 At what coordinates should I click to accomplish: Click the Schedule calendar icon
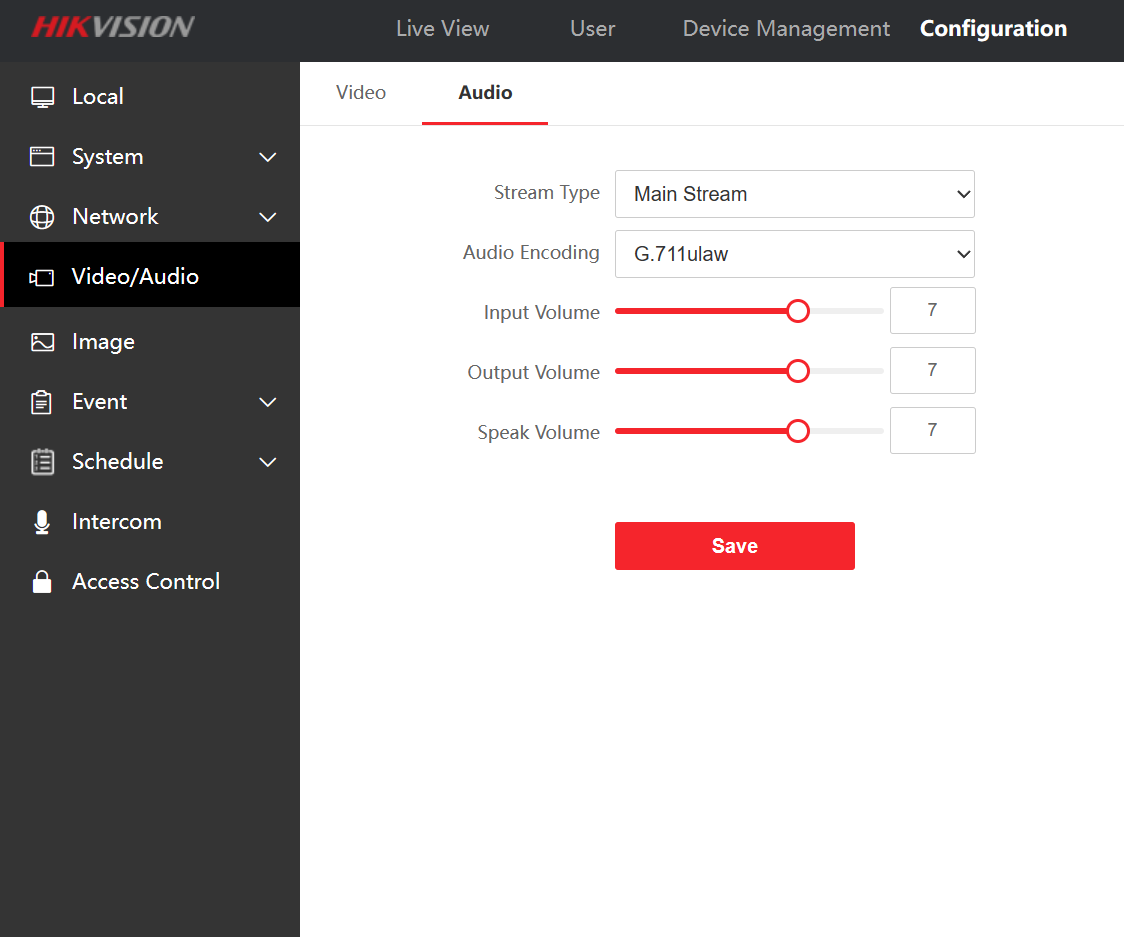click(x=42, y=462)
